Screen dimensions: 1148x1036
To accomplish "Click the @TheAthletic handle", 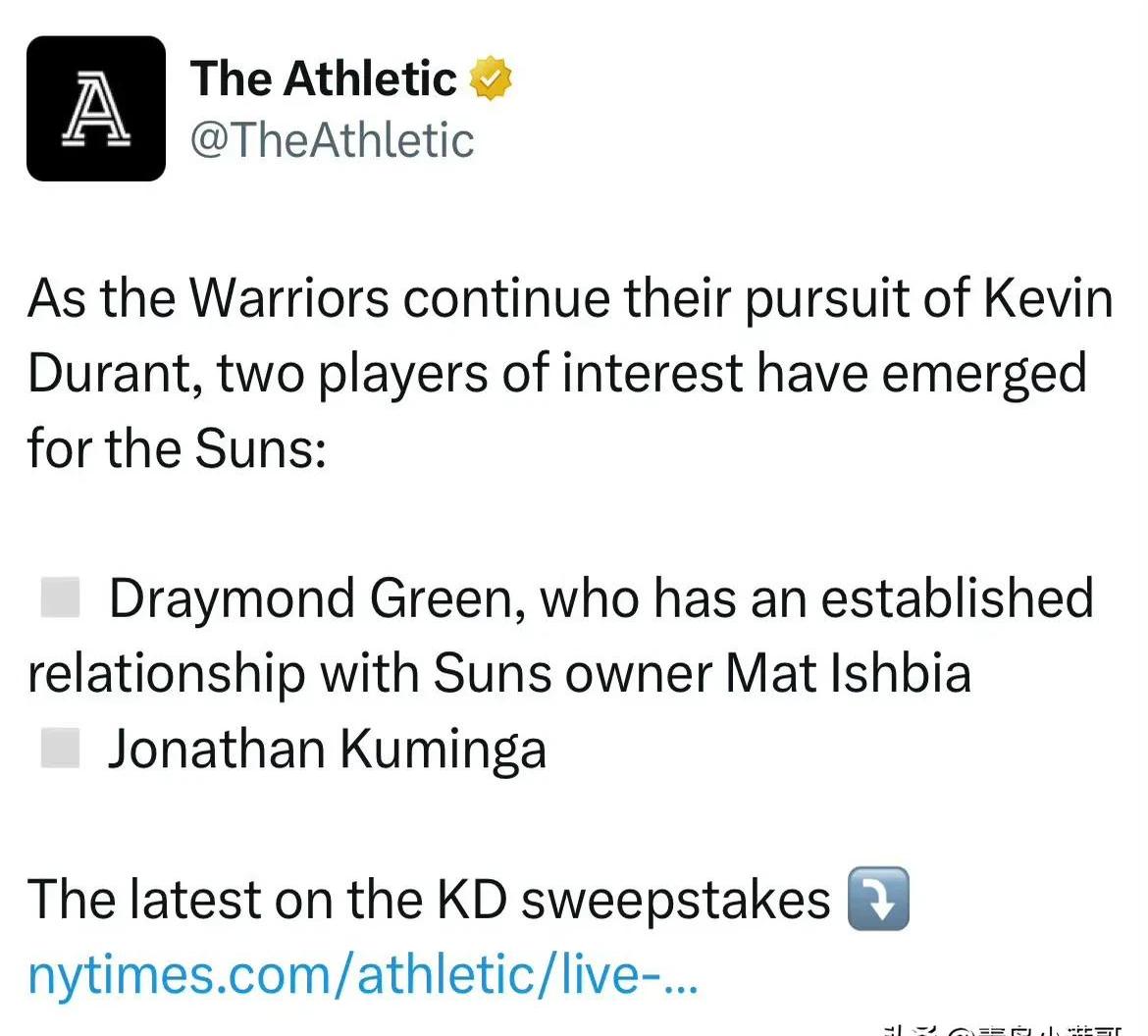I will [x=332, y=140].
